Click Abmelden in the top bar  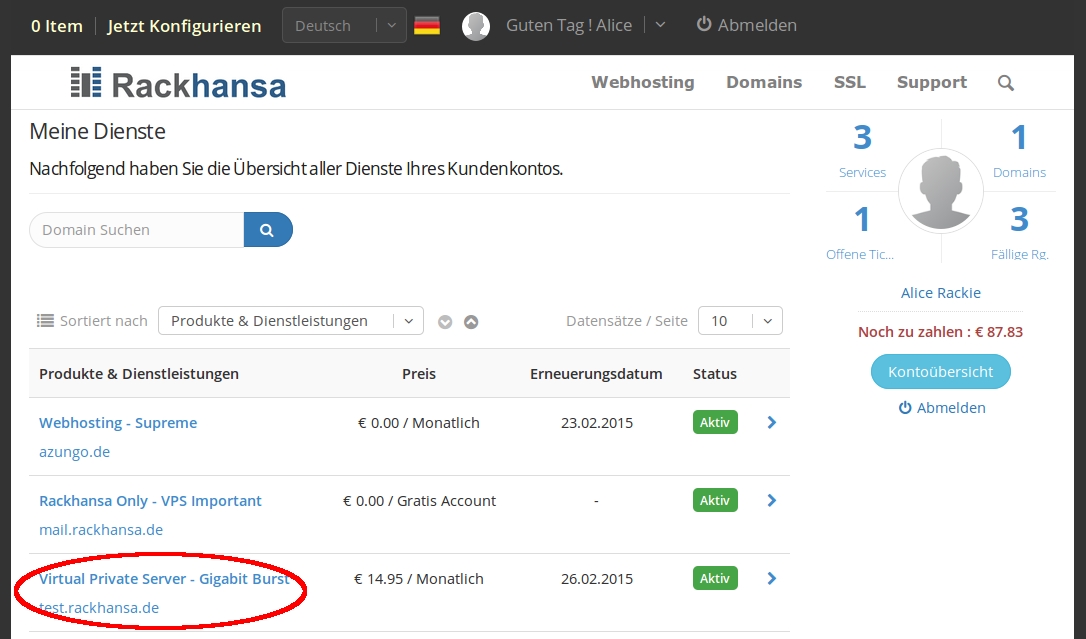(x=747, y=25)
